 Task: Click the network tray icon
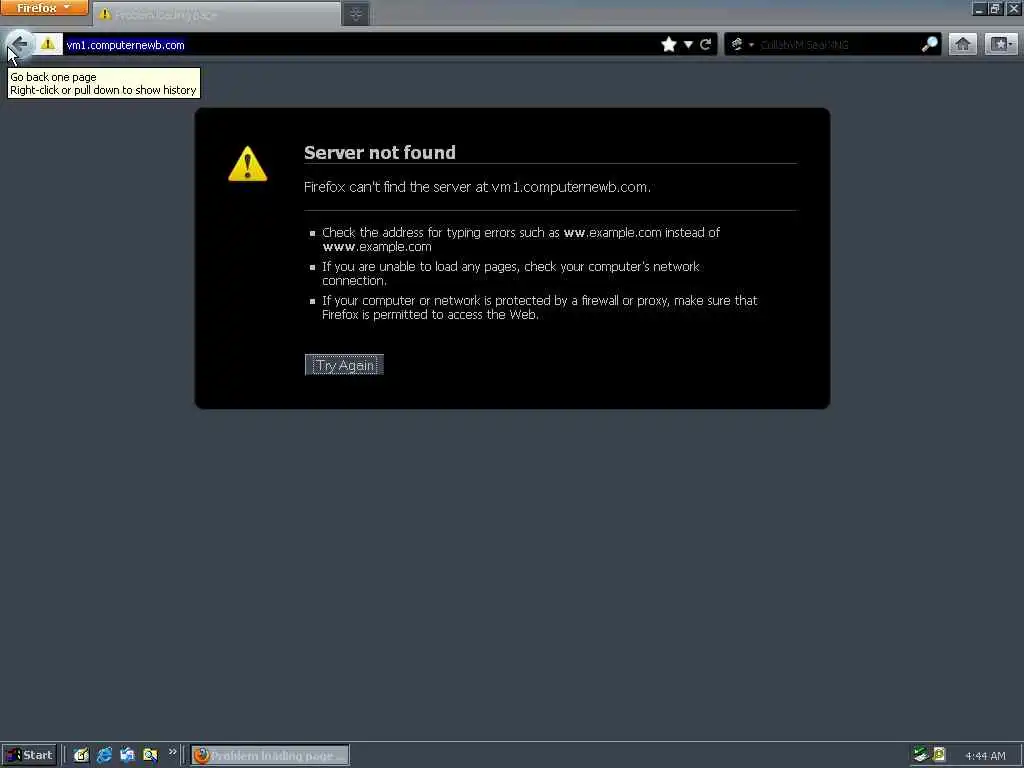920,754
